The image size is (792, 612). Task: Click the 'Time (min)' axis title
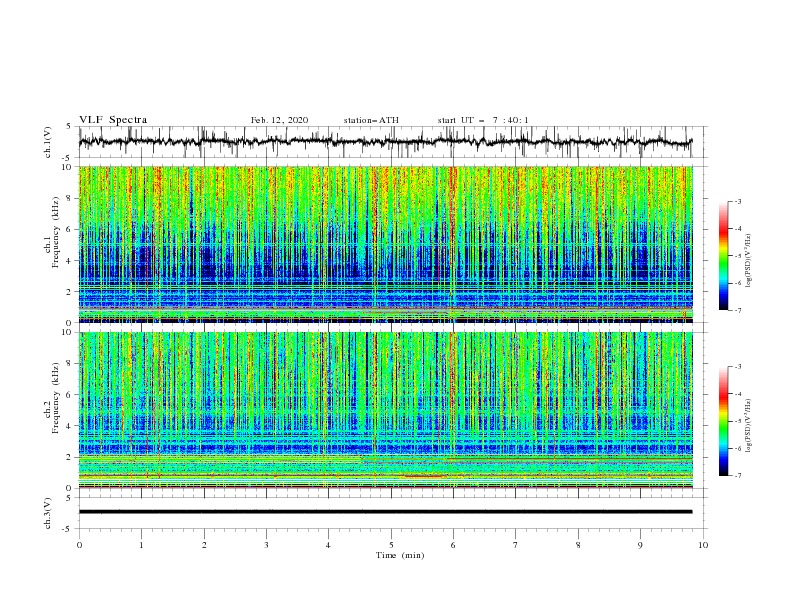click(400, 555)
